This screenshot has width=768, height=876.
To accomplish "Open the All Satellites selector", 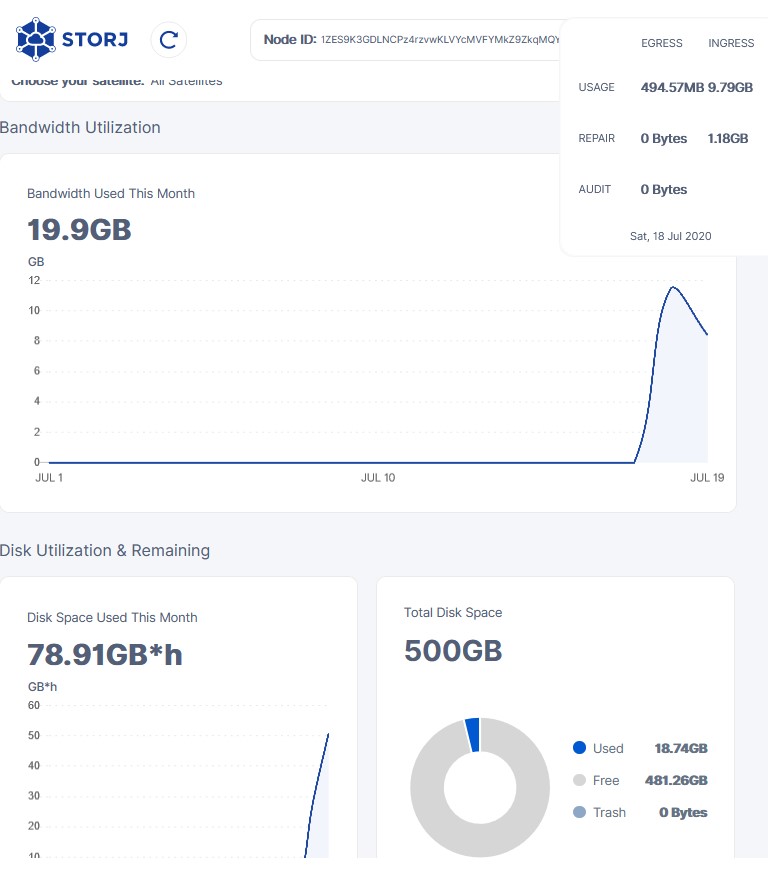I will pos(186,81).
